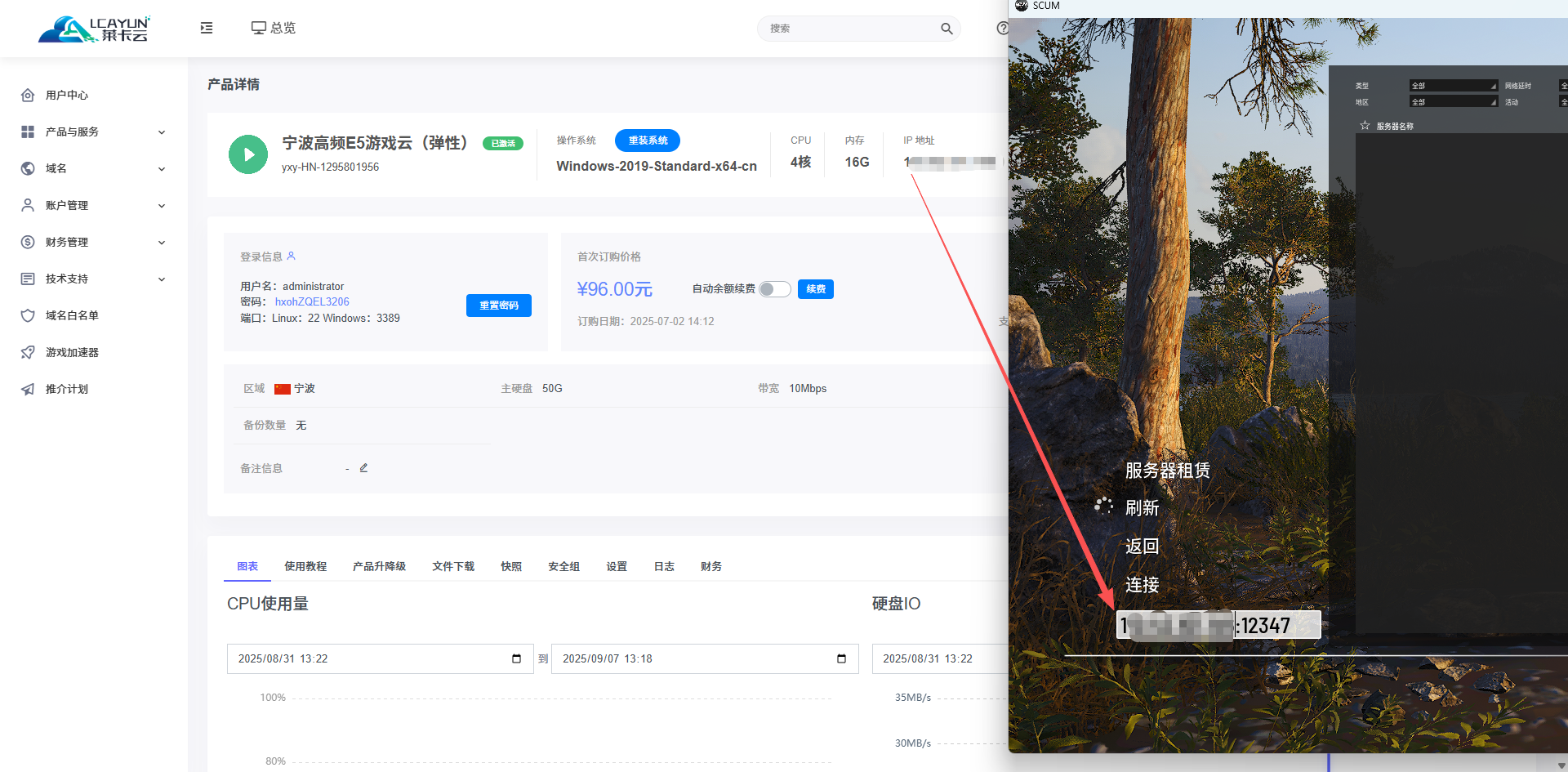The width and height of the screenshot is (1568, 772).
Task: Click the password link hxohZQEL3206
Action: coord(312,301)
